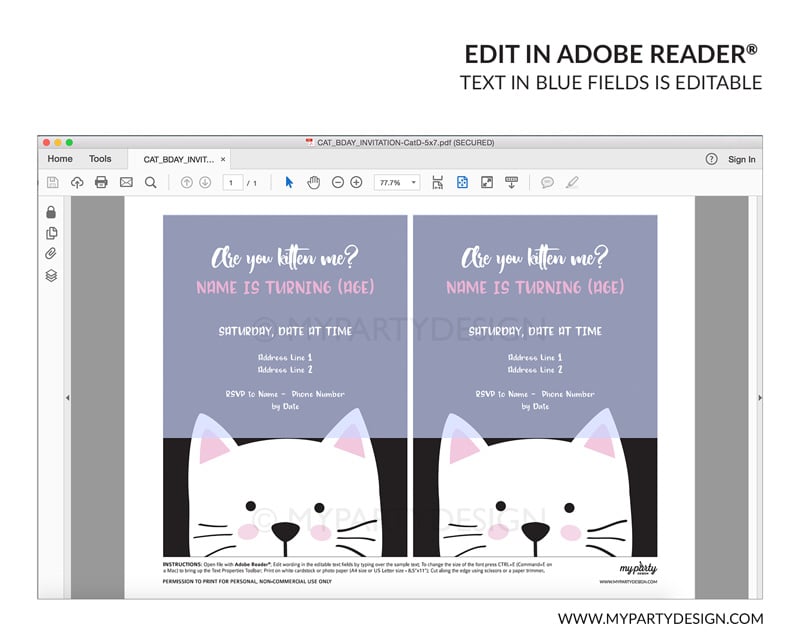Open the Tools tab
Screen dimensions: 800x637
(x=100, y=159)
